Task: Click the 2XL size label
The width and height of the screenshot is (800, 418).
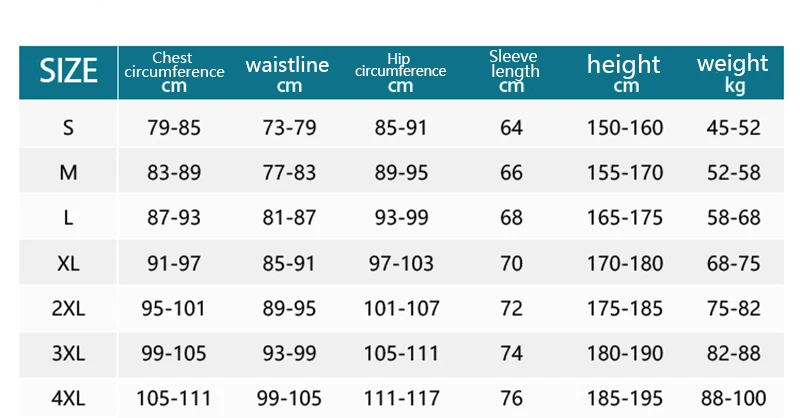Action: (x=68, y=308)
